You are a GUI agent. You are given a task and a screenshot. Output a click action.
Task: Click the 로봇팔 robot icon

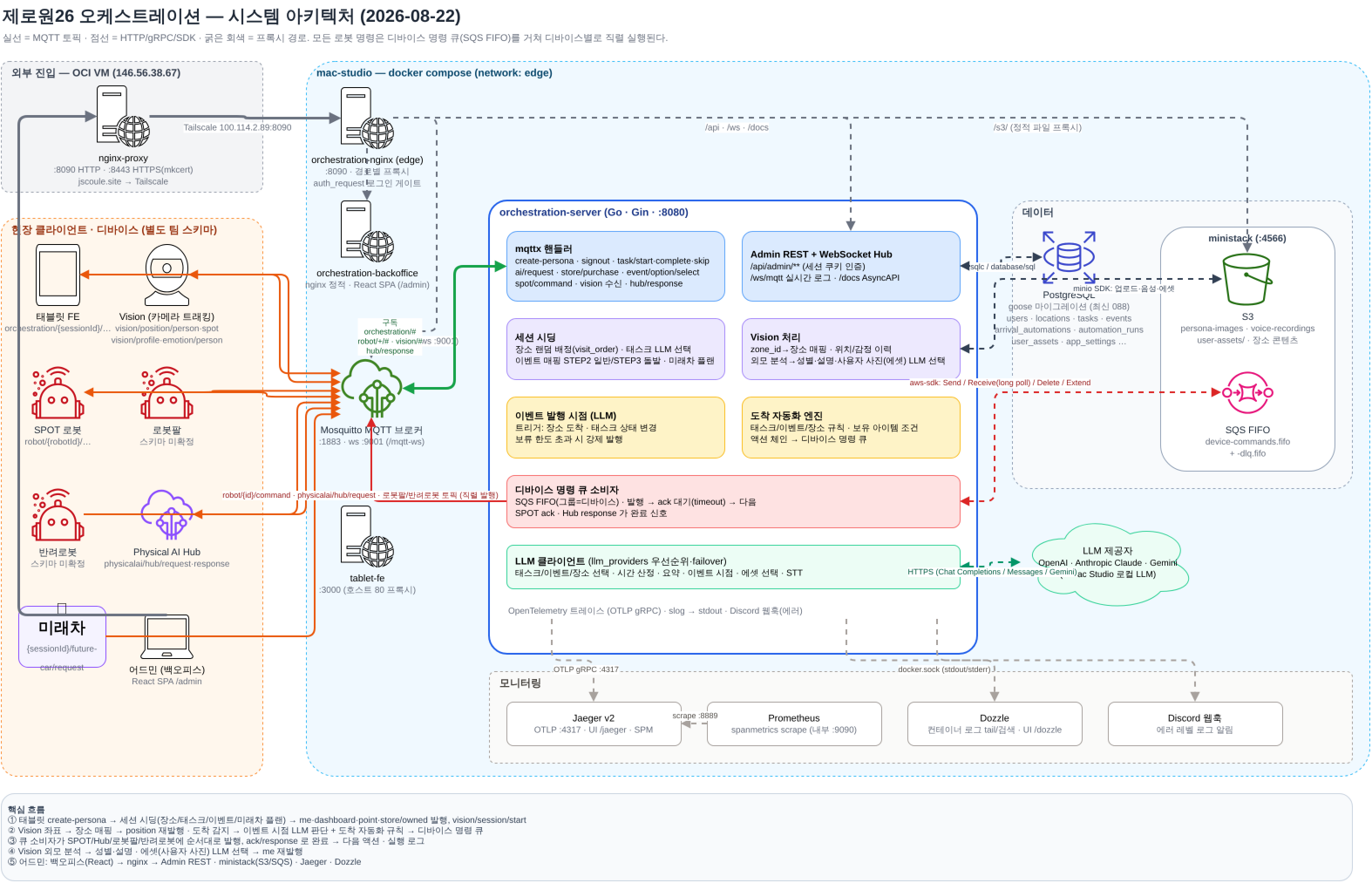pyautogui.click(x=166, y=393)
